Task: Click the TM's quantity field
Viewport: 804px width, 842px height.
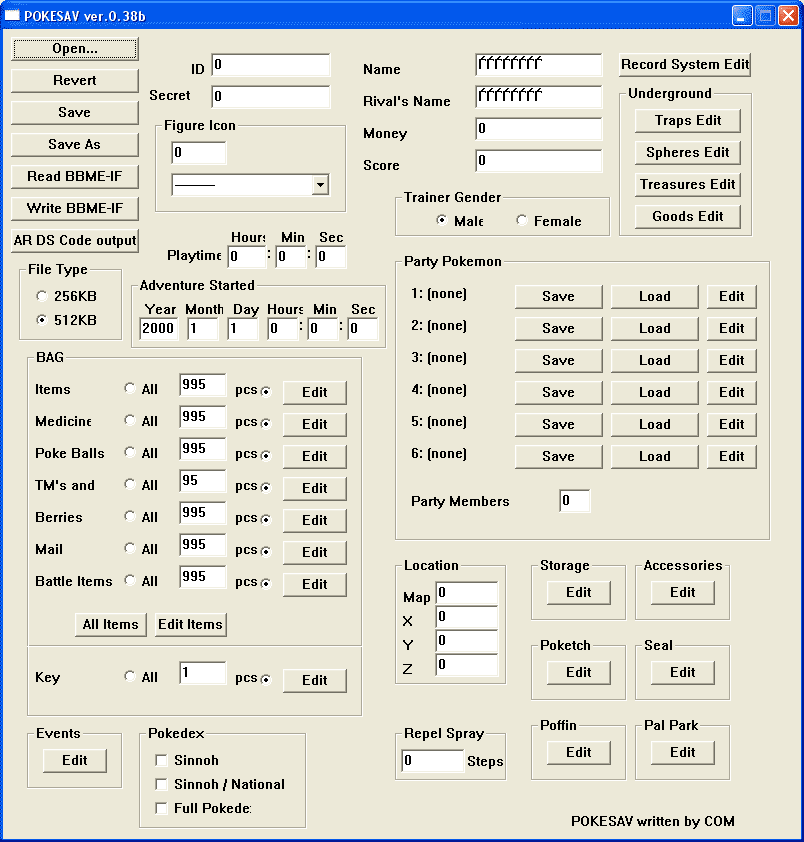Action: pos(202,481)
